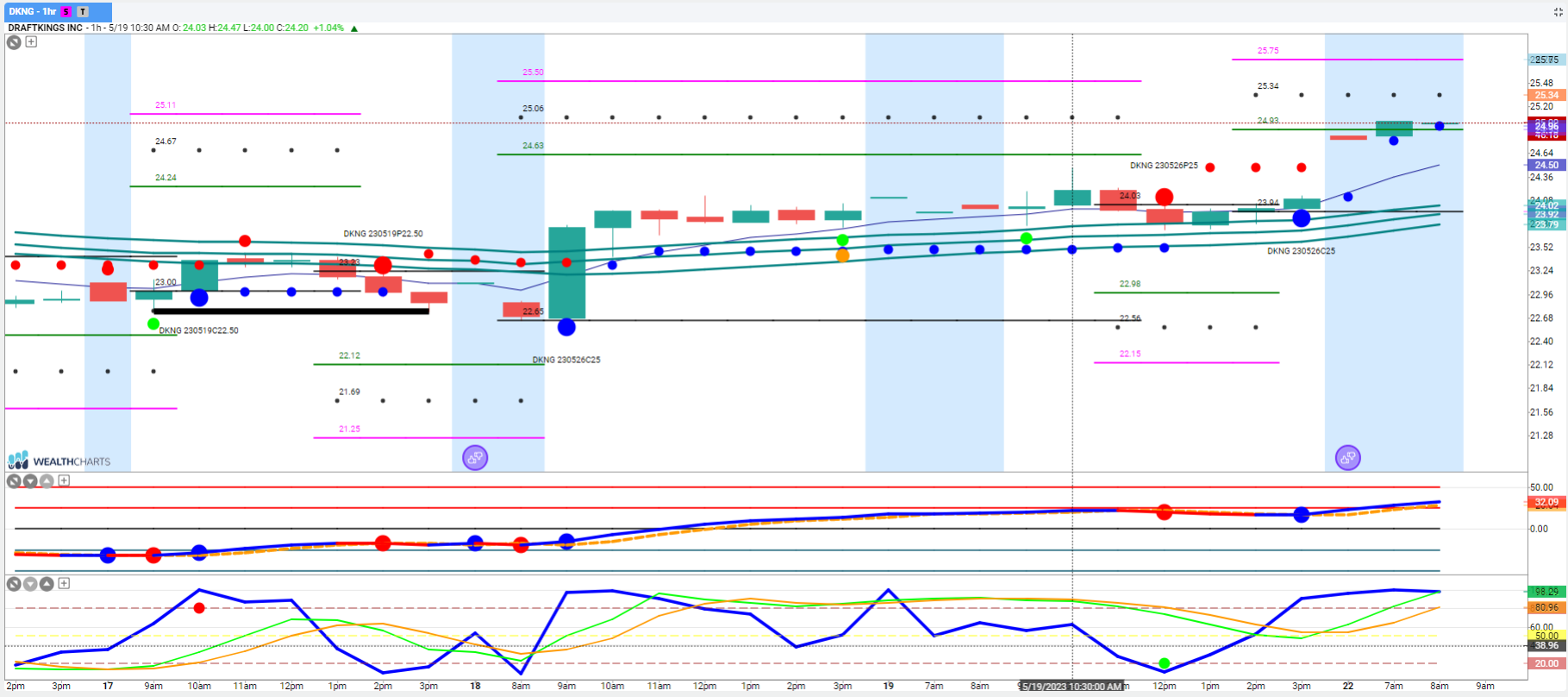Click the 22.15 magenta level label
This screenshot has width=1568, height=697.
(x=1130, y=354)
